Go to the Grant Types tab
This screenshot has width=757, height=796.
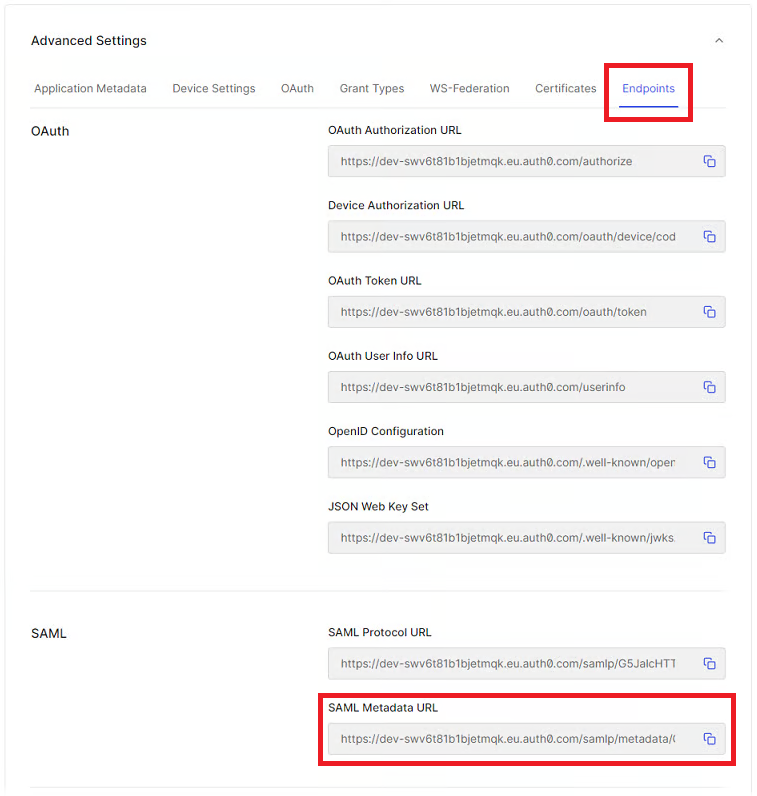click(371, 88)
